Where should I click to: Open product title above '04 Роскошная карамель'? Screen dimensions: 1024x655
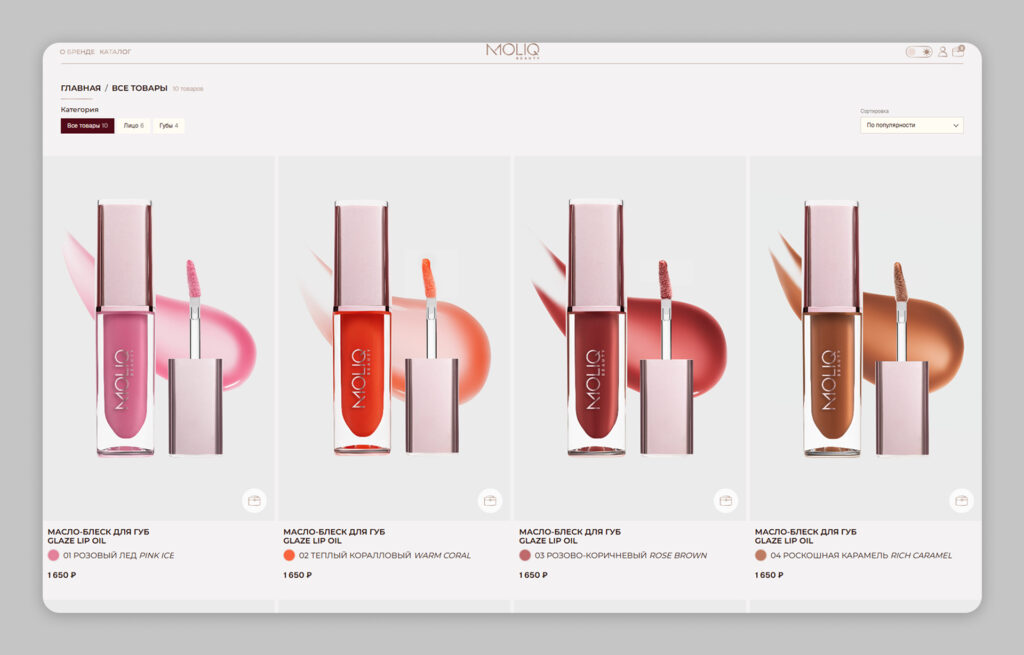click(x=806, y=536)
